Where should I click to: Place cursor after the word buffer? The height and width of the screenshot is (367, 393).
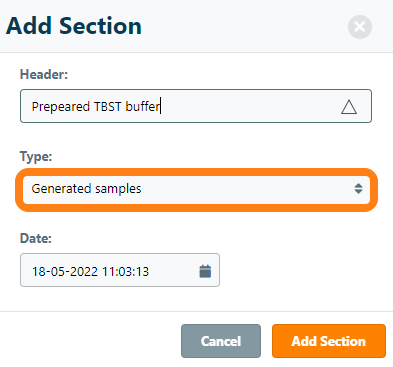point(161,107)
